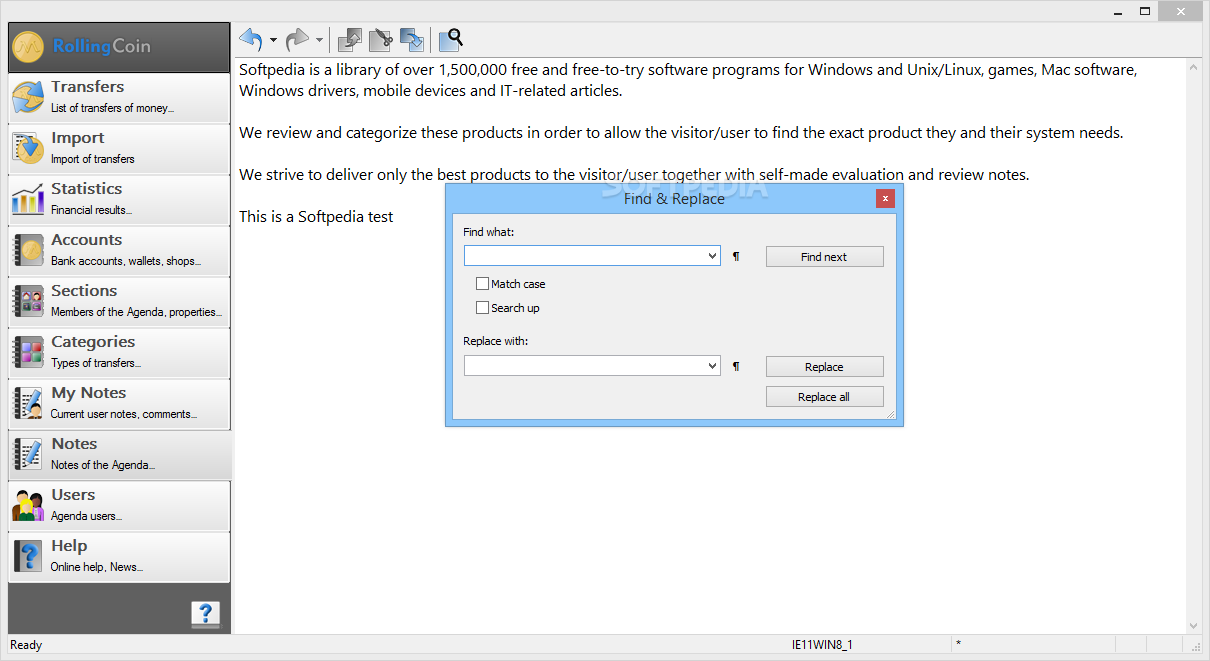The height and width of the screenshot is (661, 1210).
Task: Minimize the RollingCoin window
Action: coord(1118,11)
